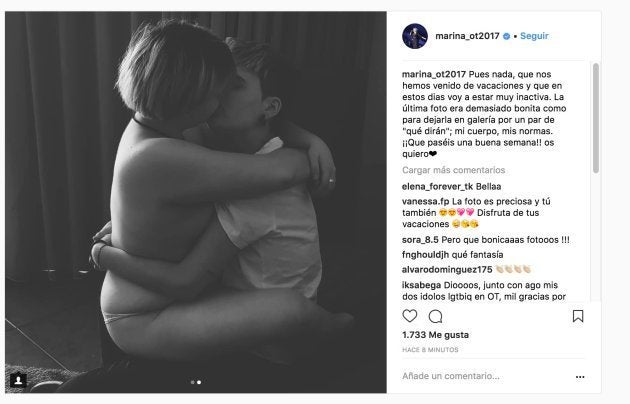Open the marina_ot2017 profile avatar
This screenshot has height=404, width=630.
(x=415, y=36)
